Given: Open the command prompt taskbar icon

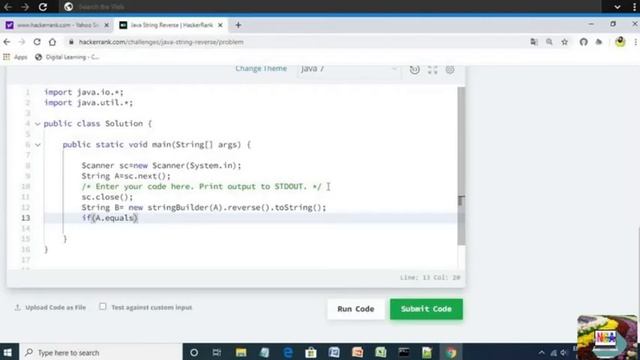Looking at the screenshot, I should pos(404,352).
